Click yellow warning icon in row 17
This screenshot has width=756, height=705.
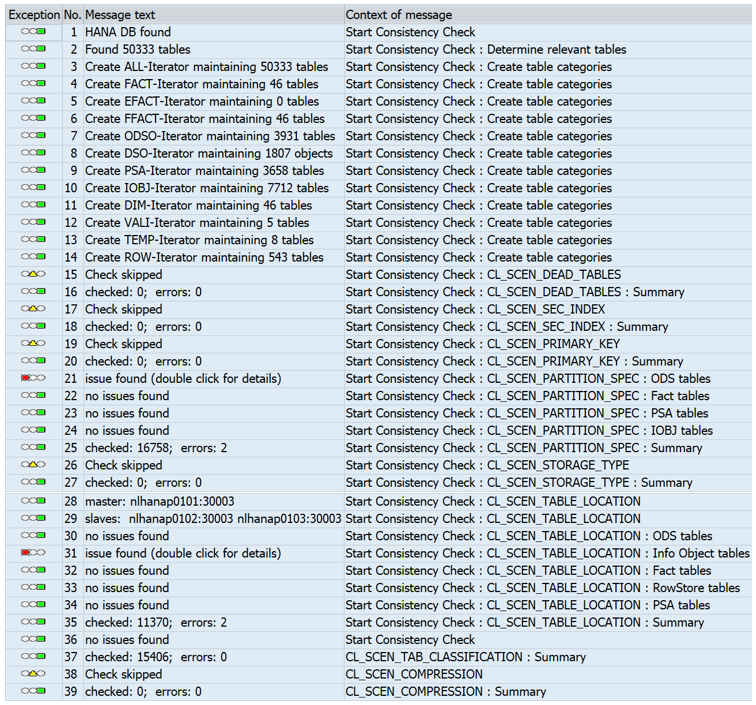click(x=33, y=310)
